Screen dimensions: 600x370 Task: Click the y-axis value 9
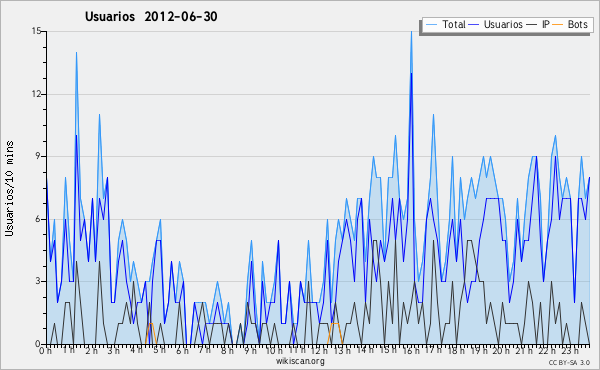click(x=39, y=156)
